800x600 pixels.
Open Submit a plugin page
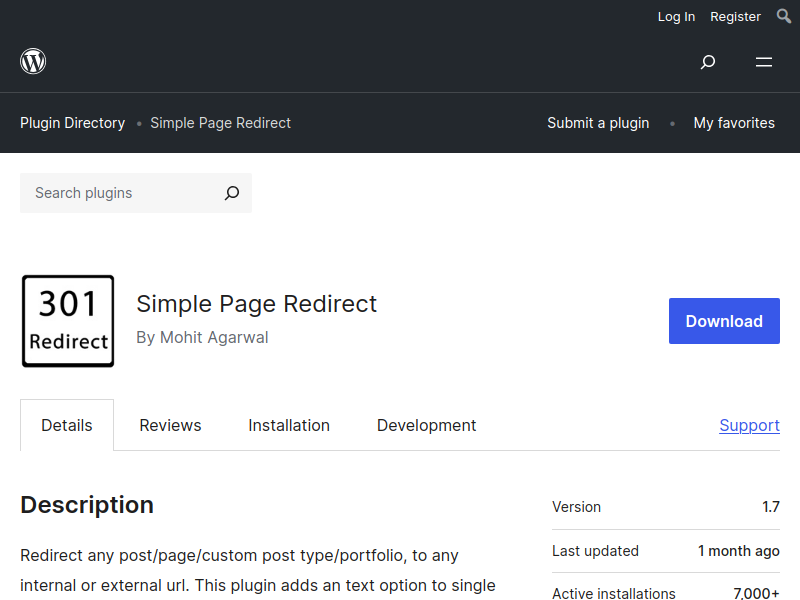pos(598,123)
